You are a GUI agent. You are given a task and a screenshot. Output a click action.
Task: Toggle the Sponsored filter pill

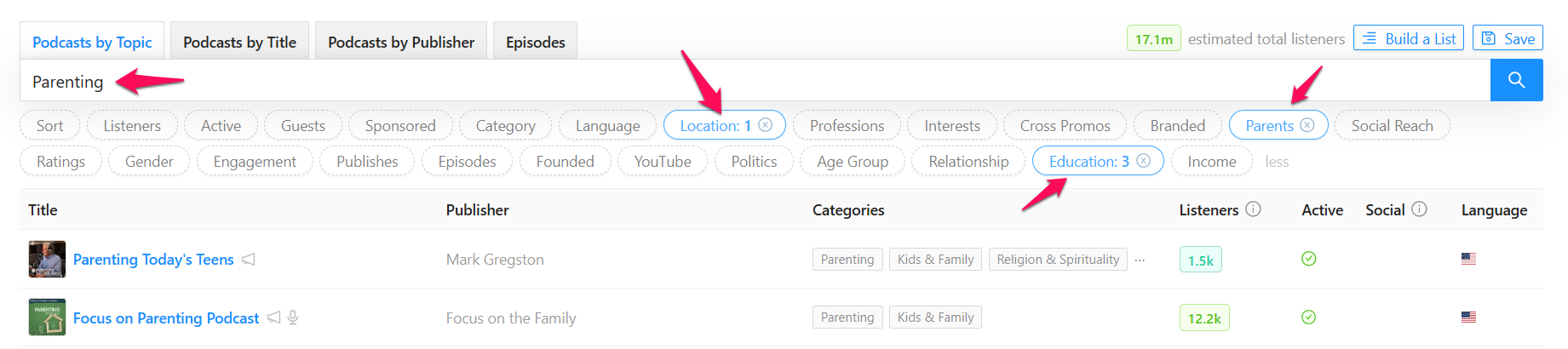coord(399,126)
